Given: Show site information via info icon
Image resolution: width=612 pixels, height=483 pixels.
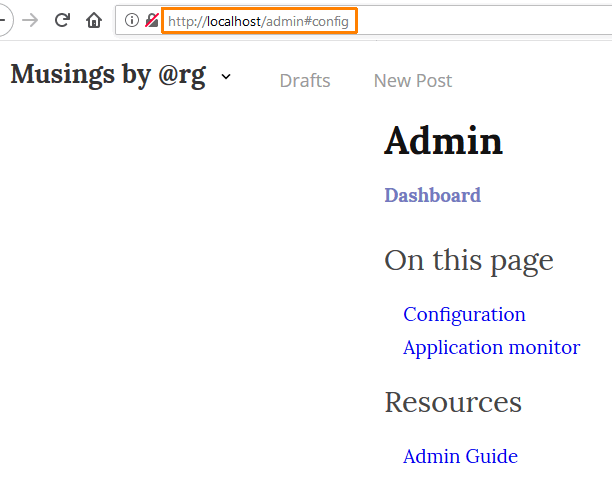Looking at the screenshot, I should point(131,20).
